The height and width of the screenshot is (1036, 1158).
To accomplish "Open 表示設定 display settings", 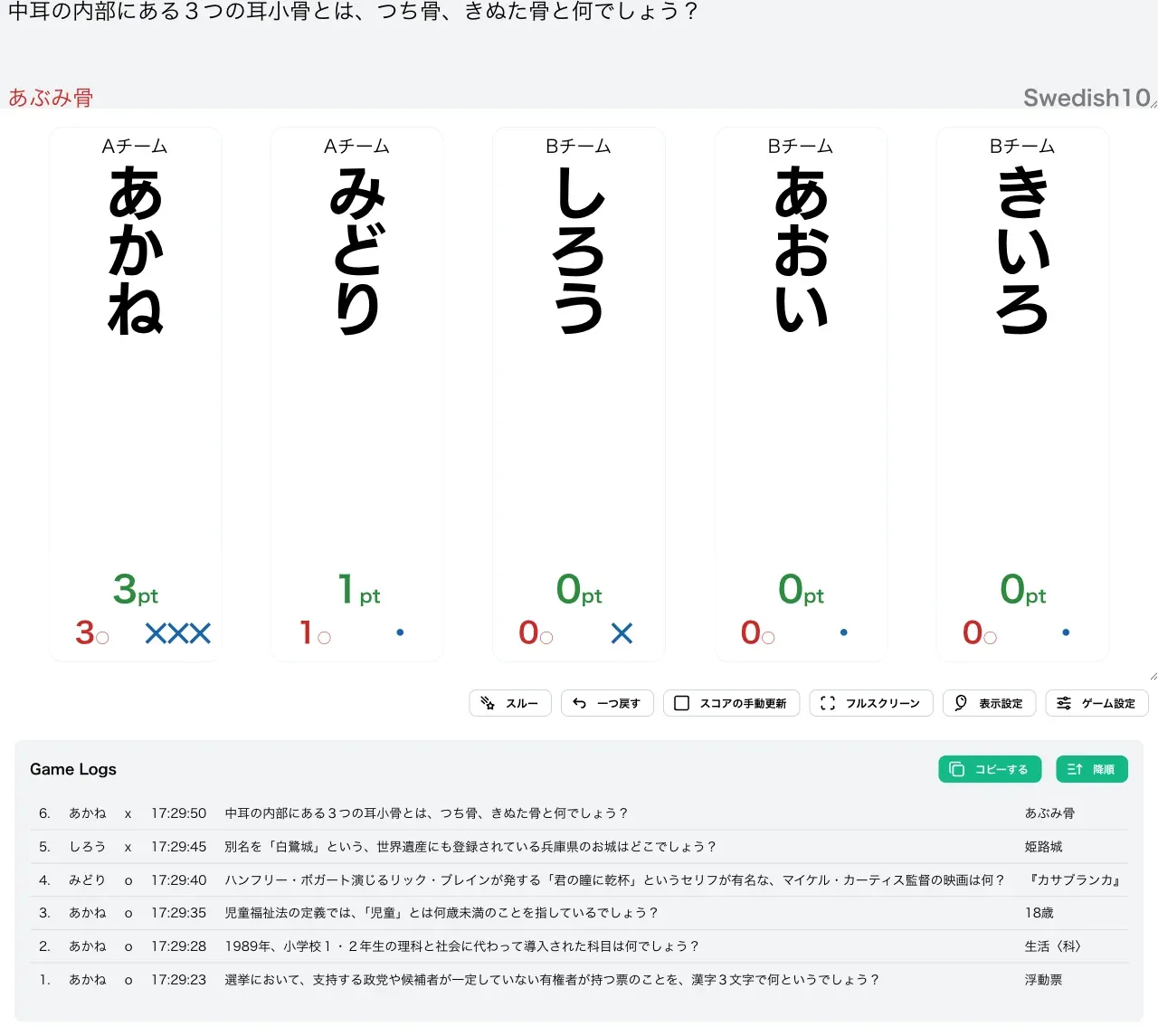I will (x=989, y=703).
